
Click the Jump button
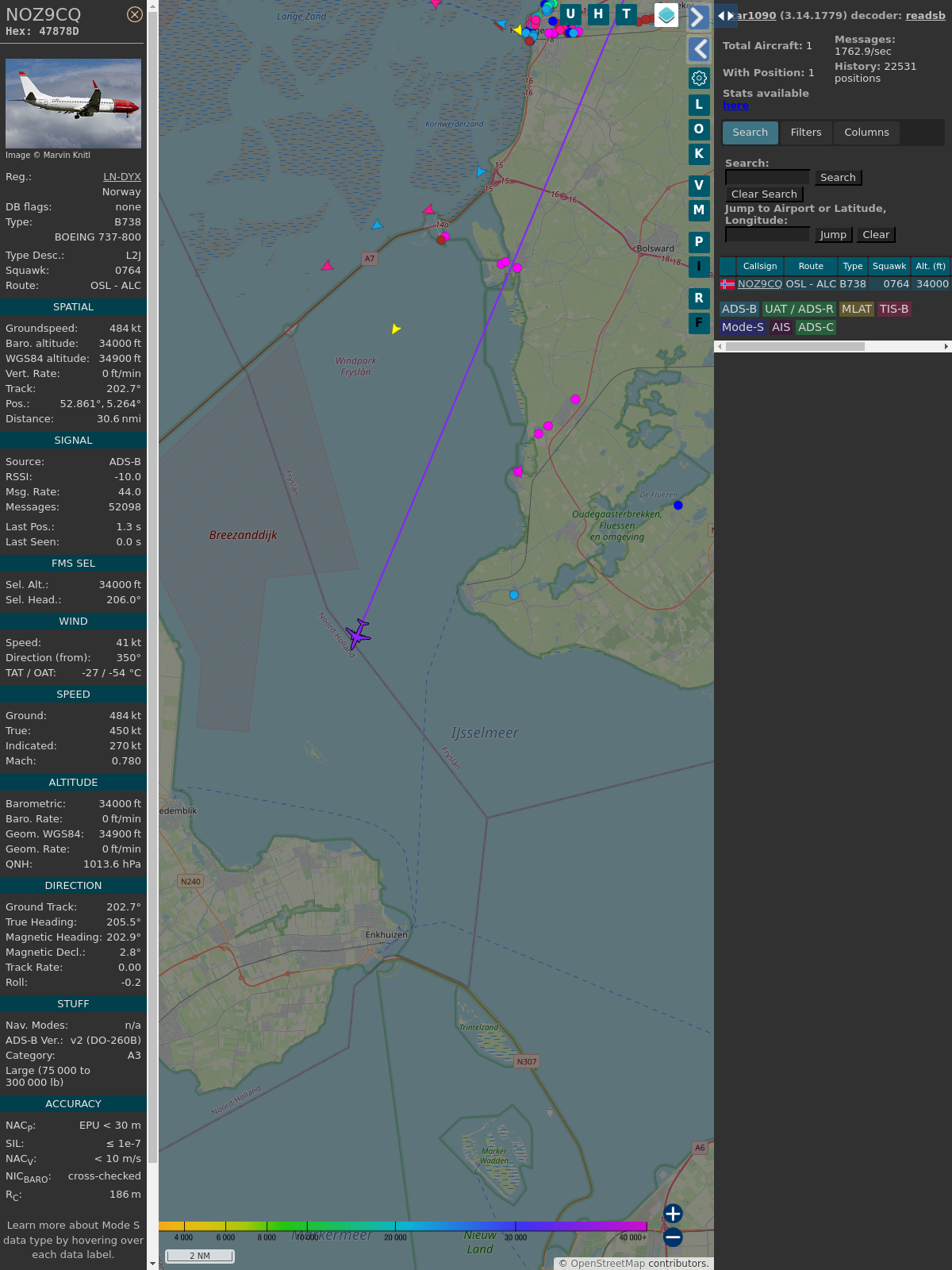coord(833,235)
